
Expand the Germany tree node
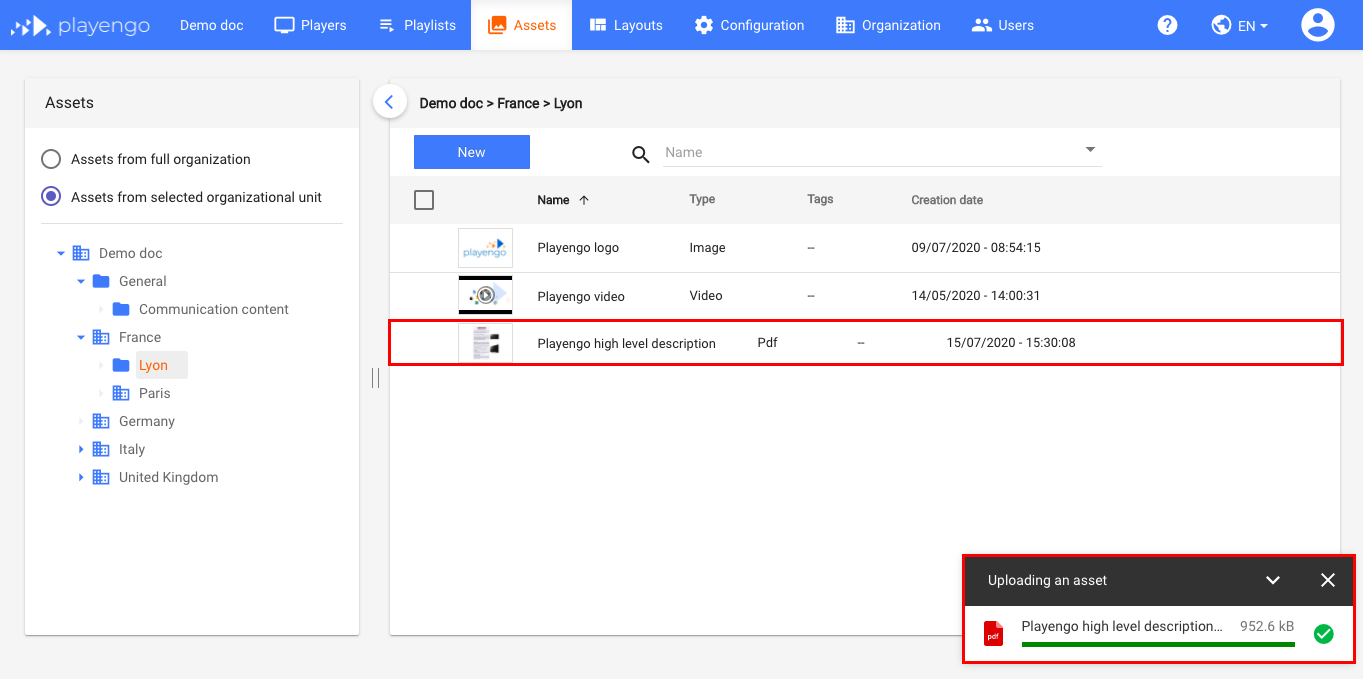pyautogui.click(x=81, y=421)
